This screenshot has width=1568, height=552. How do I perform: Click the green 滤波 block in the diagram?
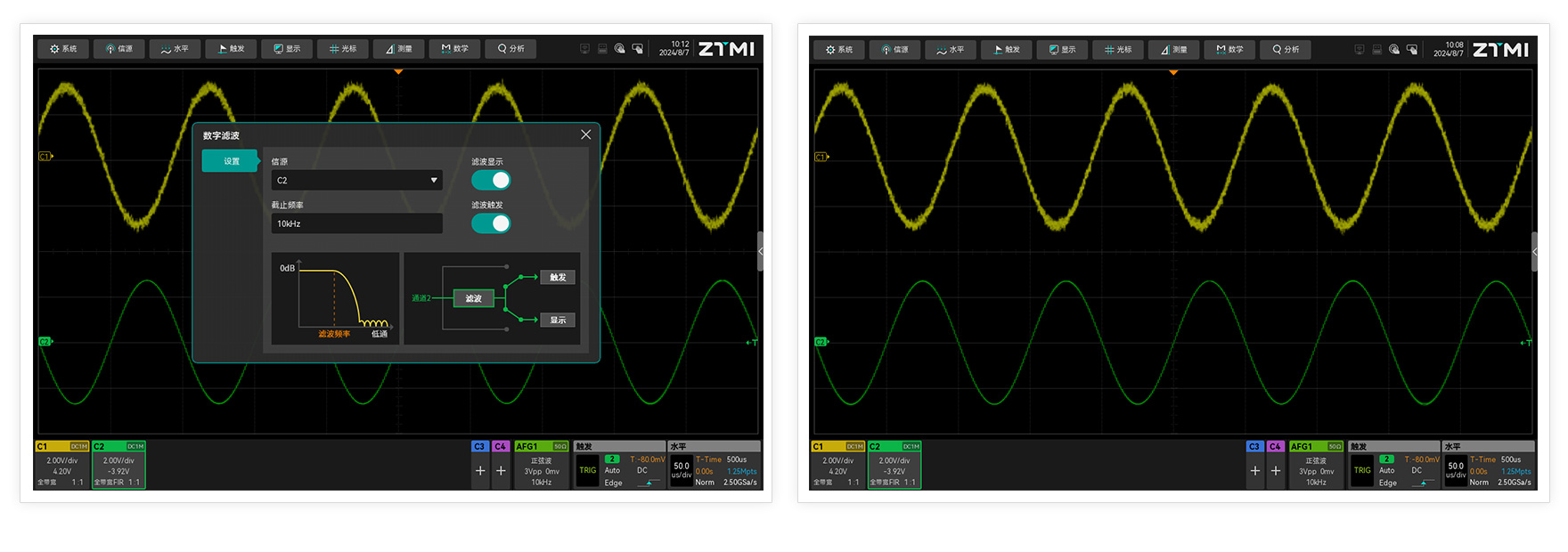coord(473,298)
